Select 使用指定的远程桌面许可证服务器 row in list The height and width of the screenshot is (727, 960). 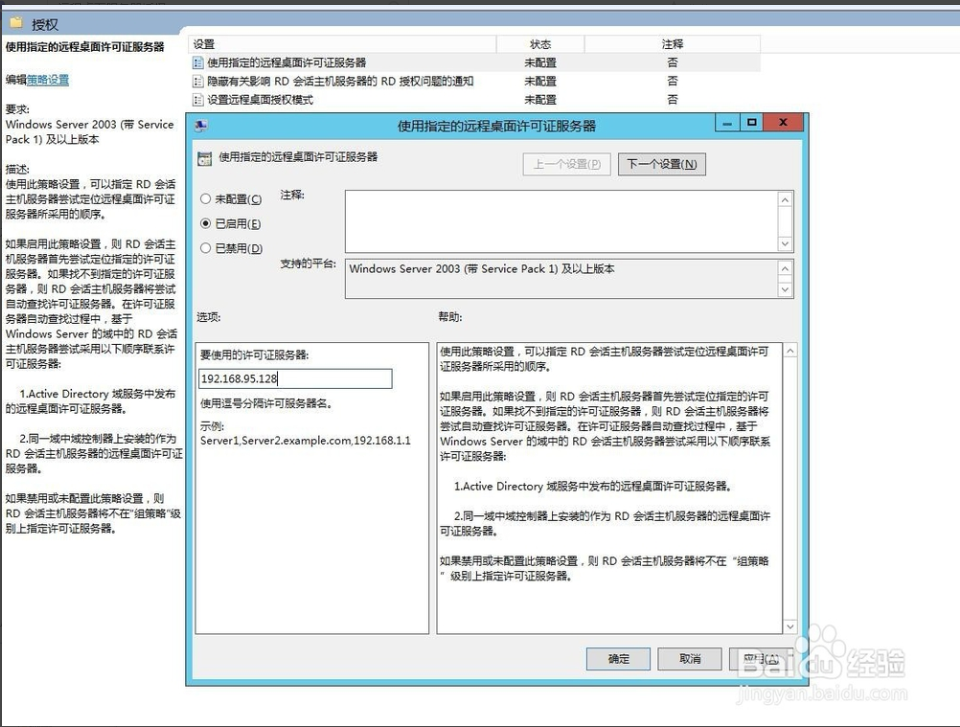coord(474,62)
